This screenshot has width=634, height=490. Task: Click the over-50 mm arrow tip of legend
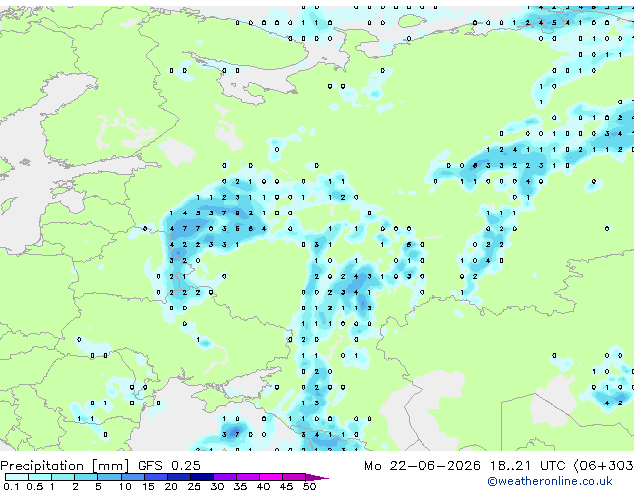click(x=317, y=477)
